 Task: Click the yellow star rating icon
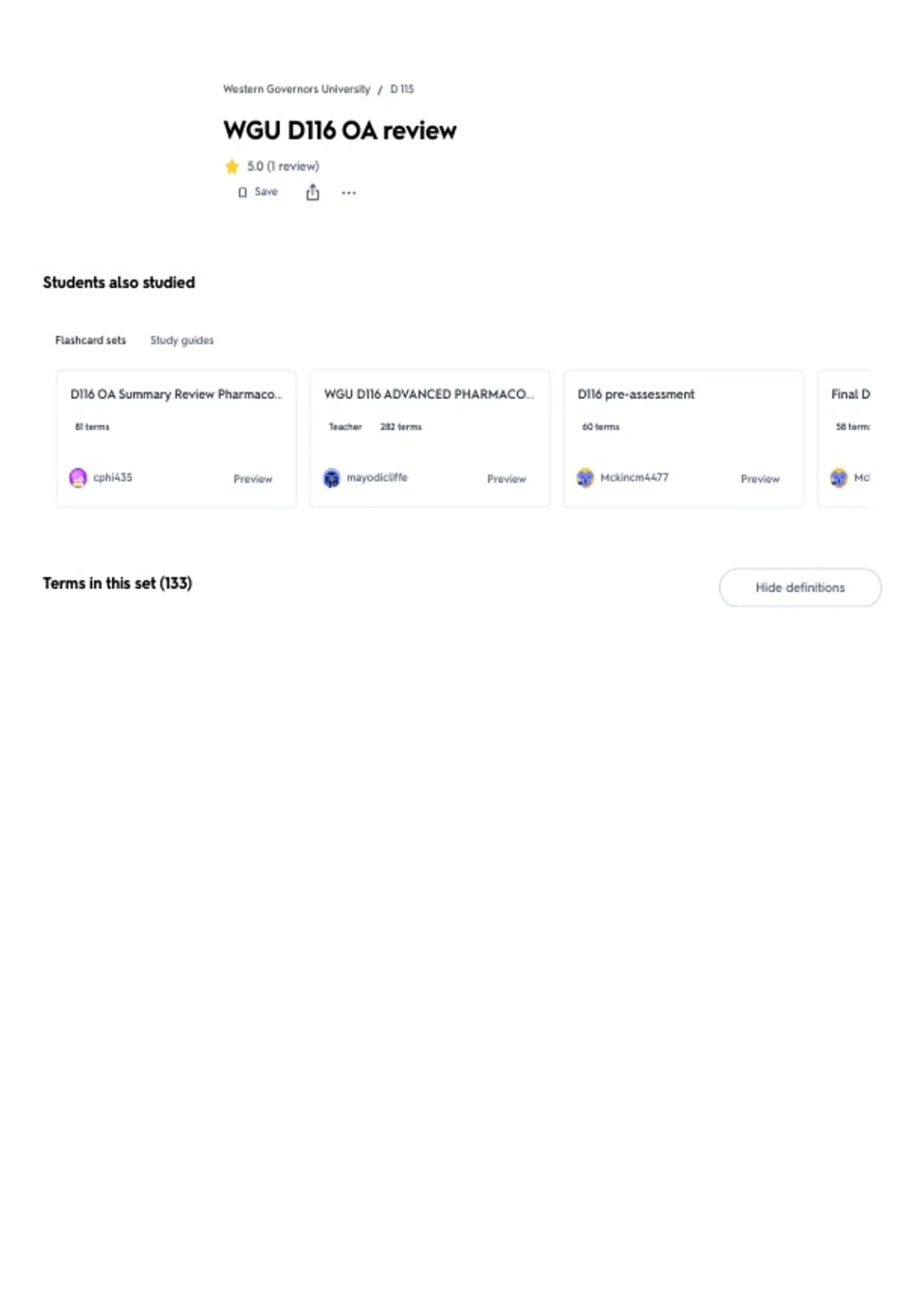coord(232,166)
